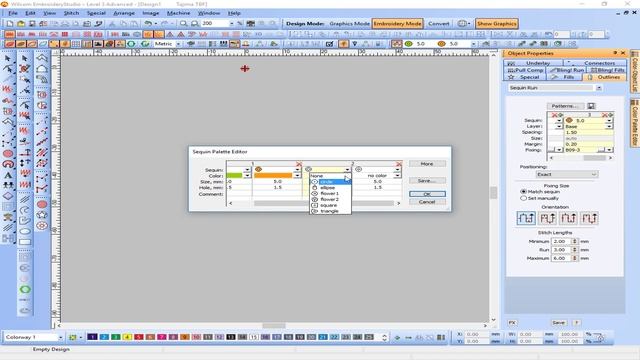The image size is (640, 360).
Task: Pin the Object Properties panel
Action: click(615, 53)
